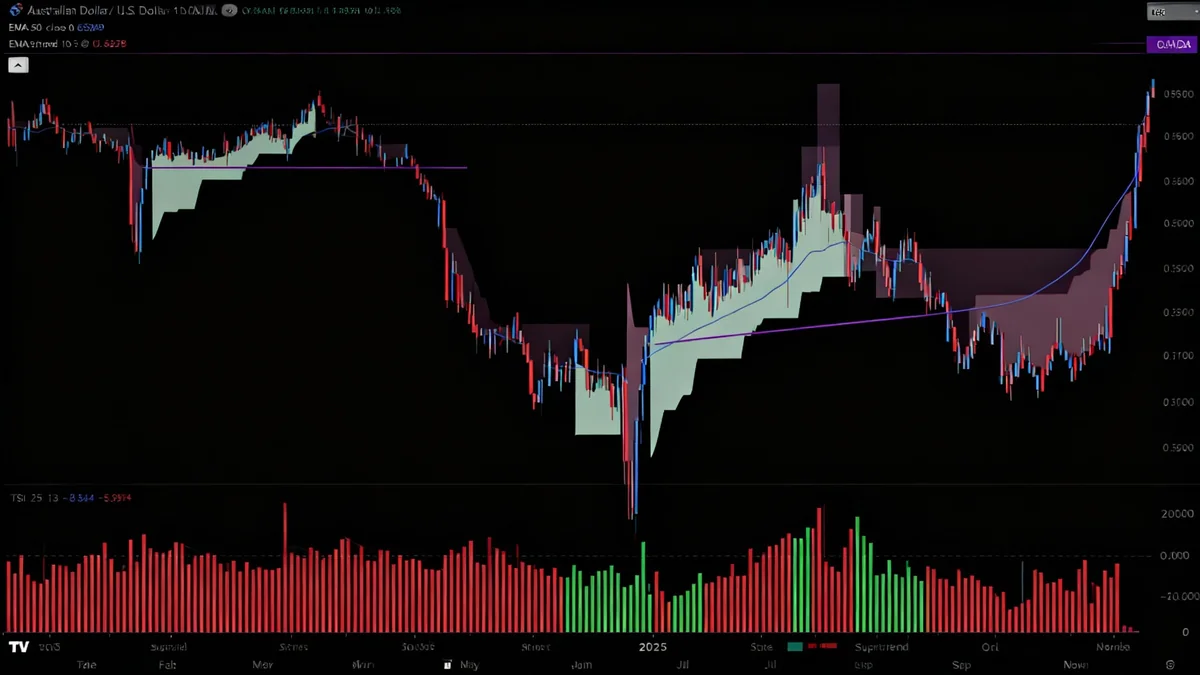Viewport: 1200px width, 675px height.
Task: Click the AUD/USD symbol icon
Action: (x=16, y=10)
